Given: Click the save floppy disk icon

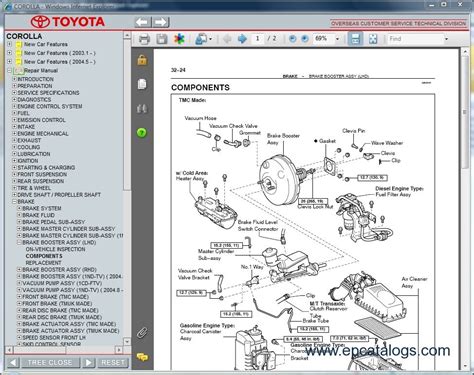Looking at the screenshot, I should coord(162,39).
